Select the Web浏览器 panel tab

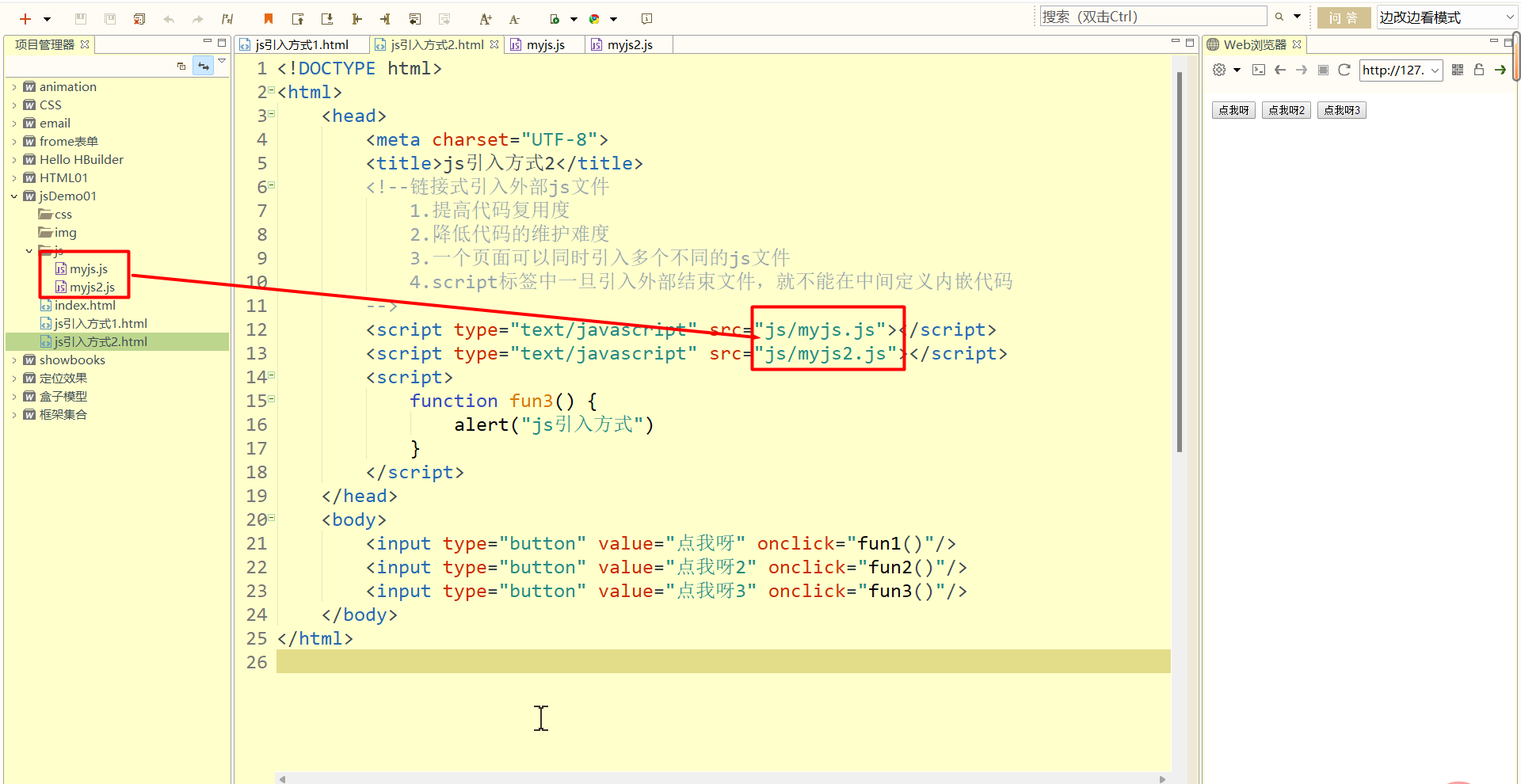tap(1254, 45)
